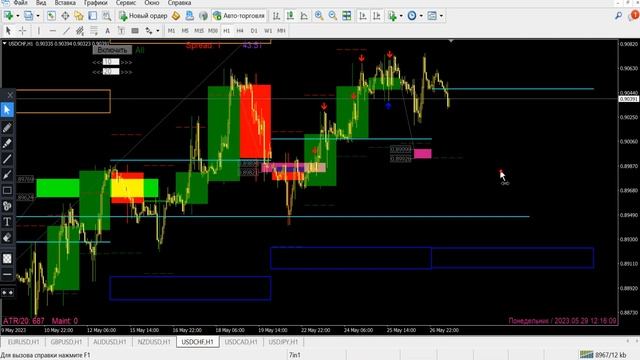Switch timeframe to D1
This screenshot has height=360, width=640.
pyautogui.click(x=254, y=31)
